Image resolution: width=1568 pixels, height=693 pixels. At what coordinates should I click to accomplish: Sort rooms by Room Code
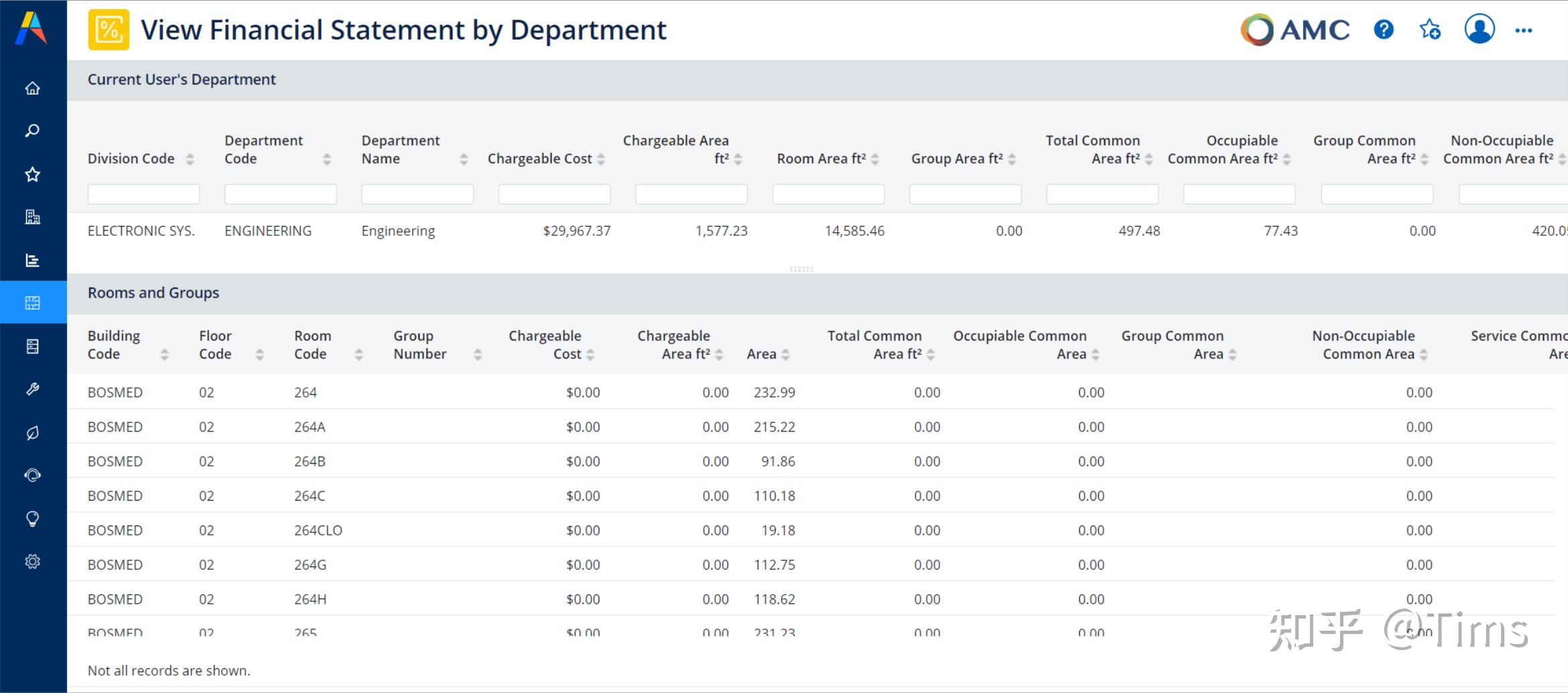click(x=359, y=355)
